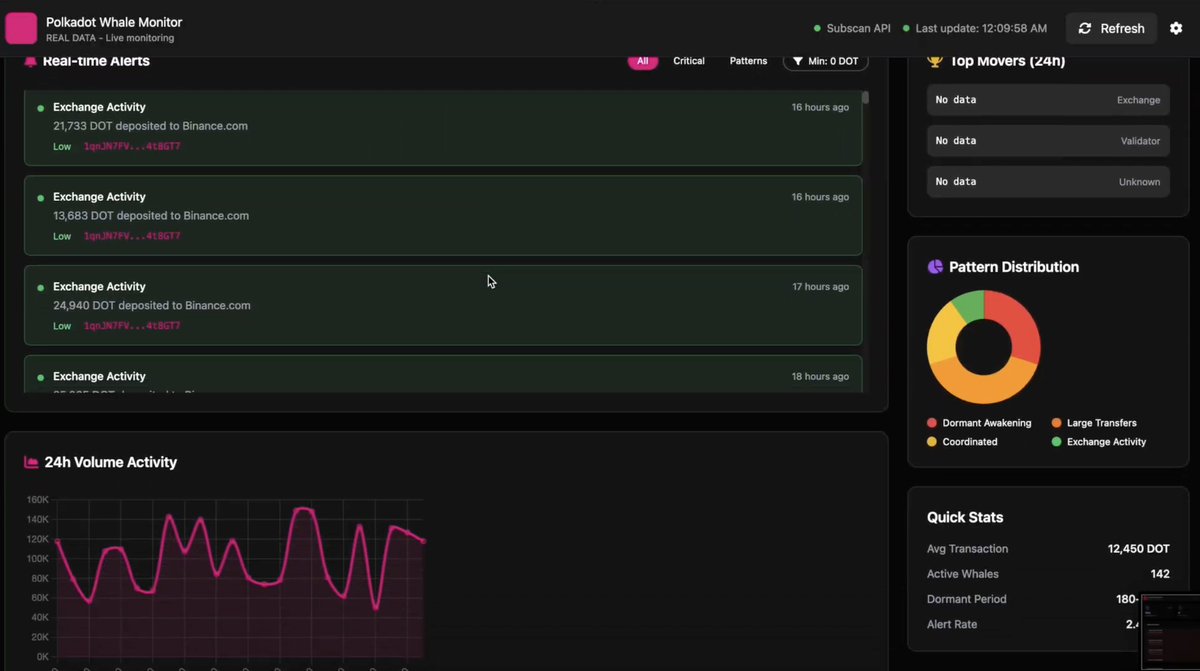
Task: Click the picture-in-picture thumbnail preview
Action: 1170,632
